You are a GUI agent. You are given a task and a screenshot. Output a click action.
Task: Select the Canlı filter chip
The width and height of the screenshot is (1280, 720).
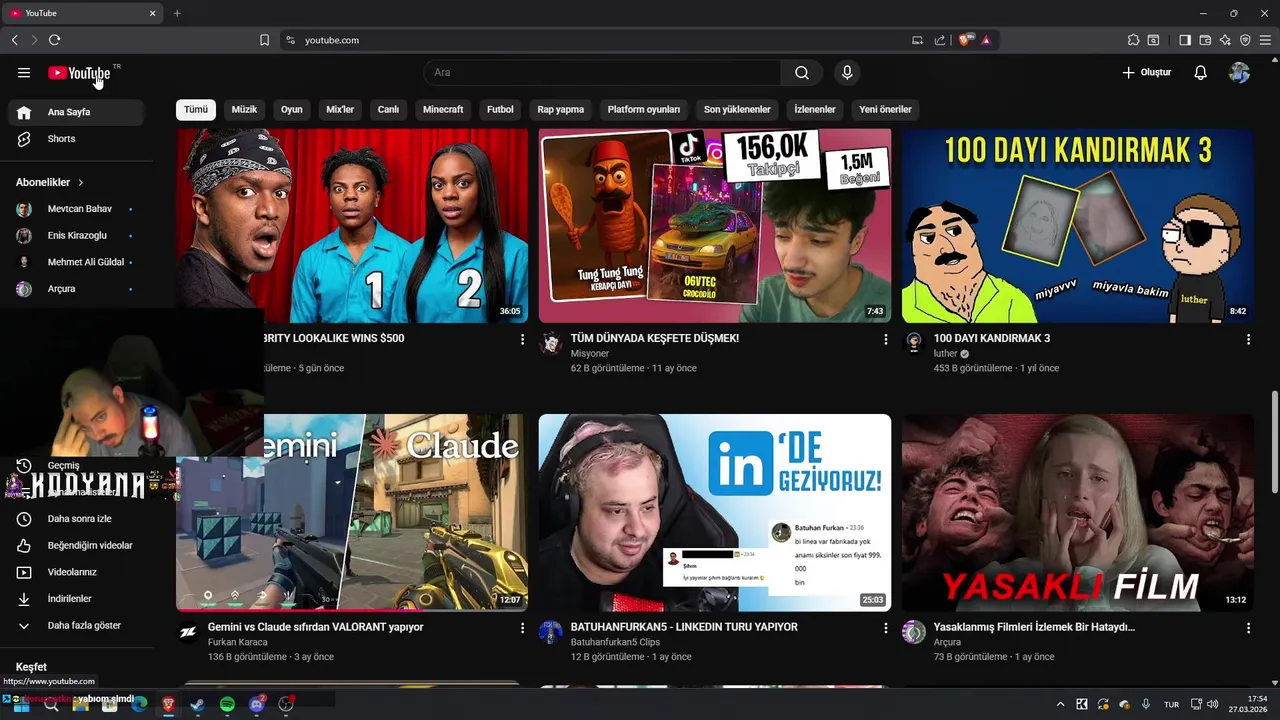click(388, 109)
